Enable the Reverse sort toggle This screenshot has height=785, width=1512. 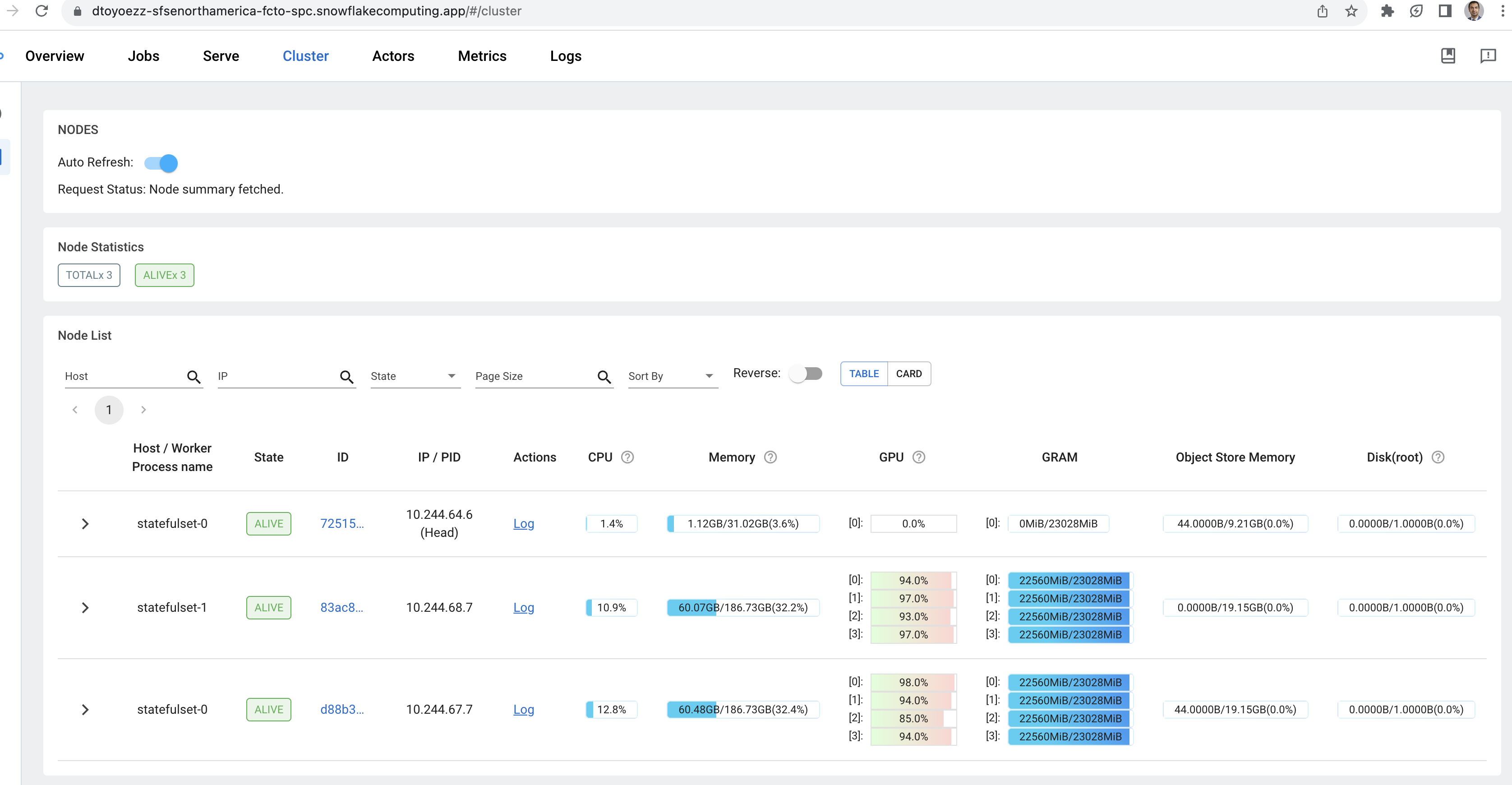805,374
